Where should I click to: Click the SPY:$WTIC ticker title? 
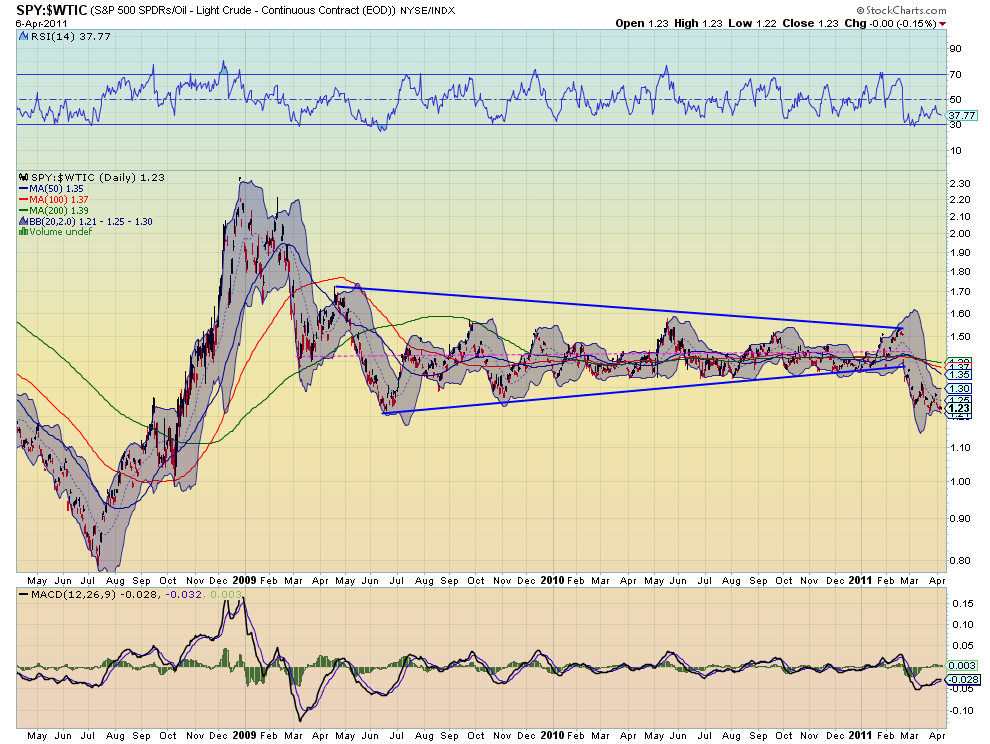[52, 10]
